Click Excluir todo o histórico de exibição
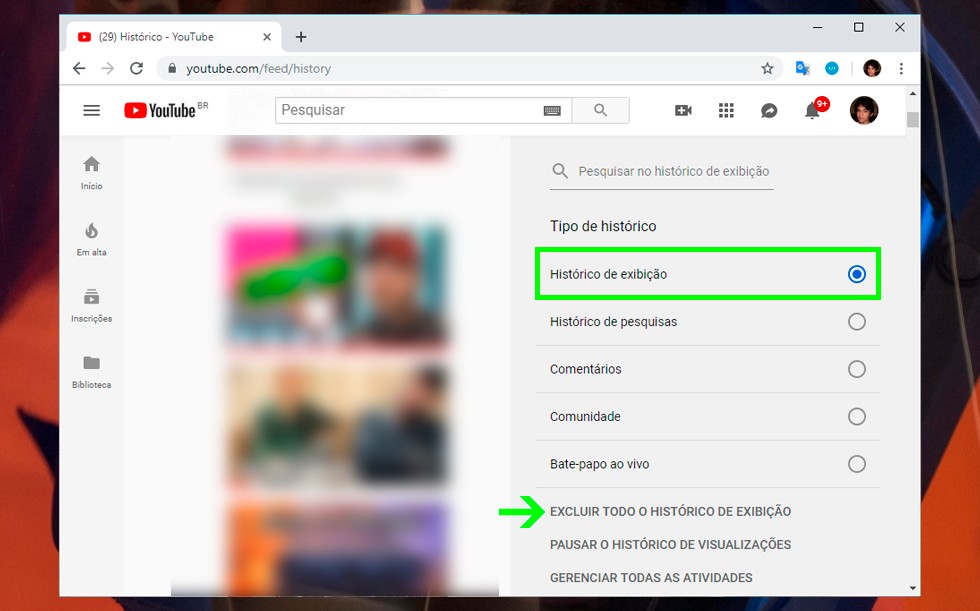Screen dimensions: 980x611 click(x=671, y=512)
